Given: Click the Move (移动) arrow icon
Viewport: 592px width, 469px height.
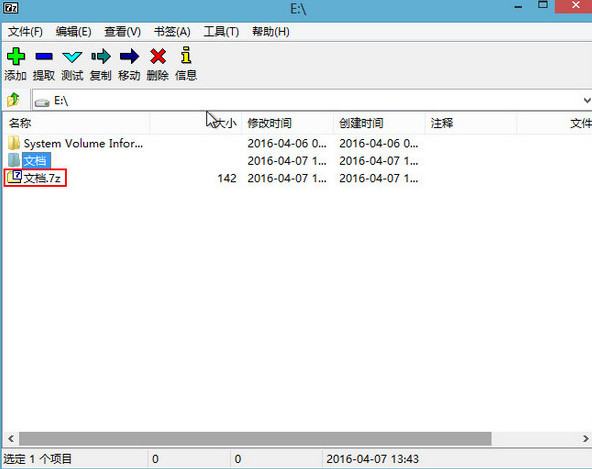Looking at the screenshot, I should (x=129, y=57).
